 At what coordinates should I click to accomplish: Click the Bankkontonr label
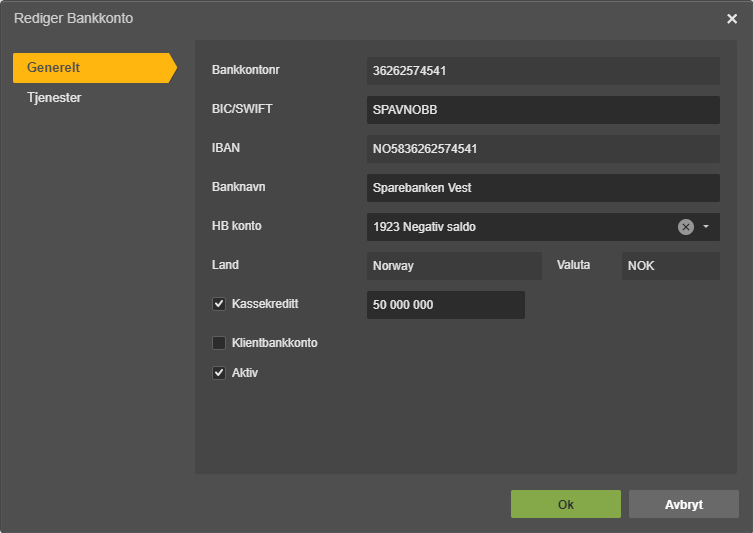[245, 70]
